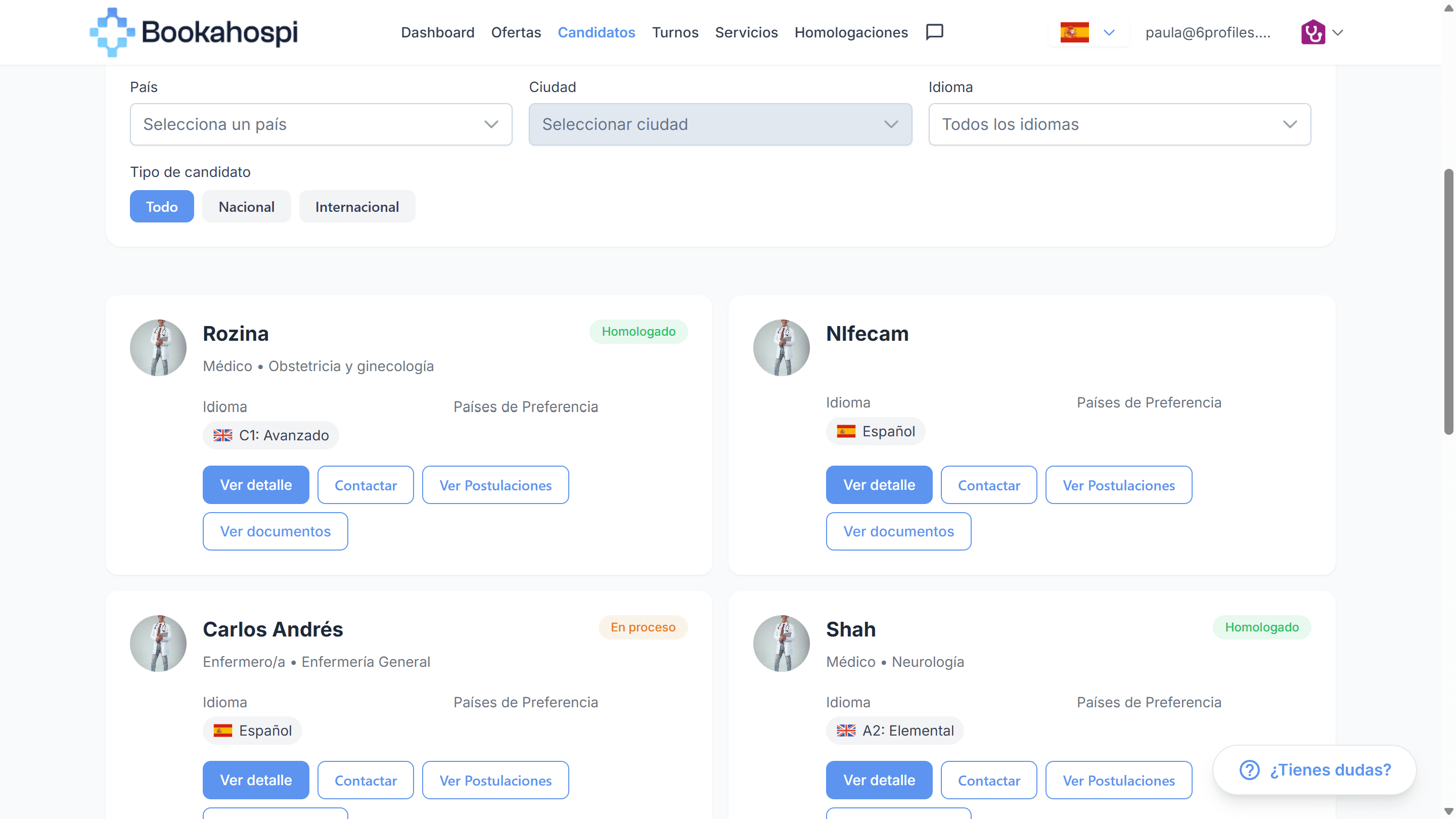Click Carlos Andrés's Enfermería General specialty
The height and width of the screenshot is (819, 1456).
[x=366, y=662]
